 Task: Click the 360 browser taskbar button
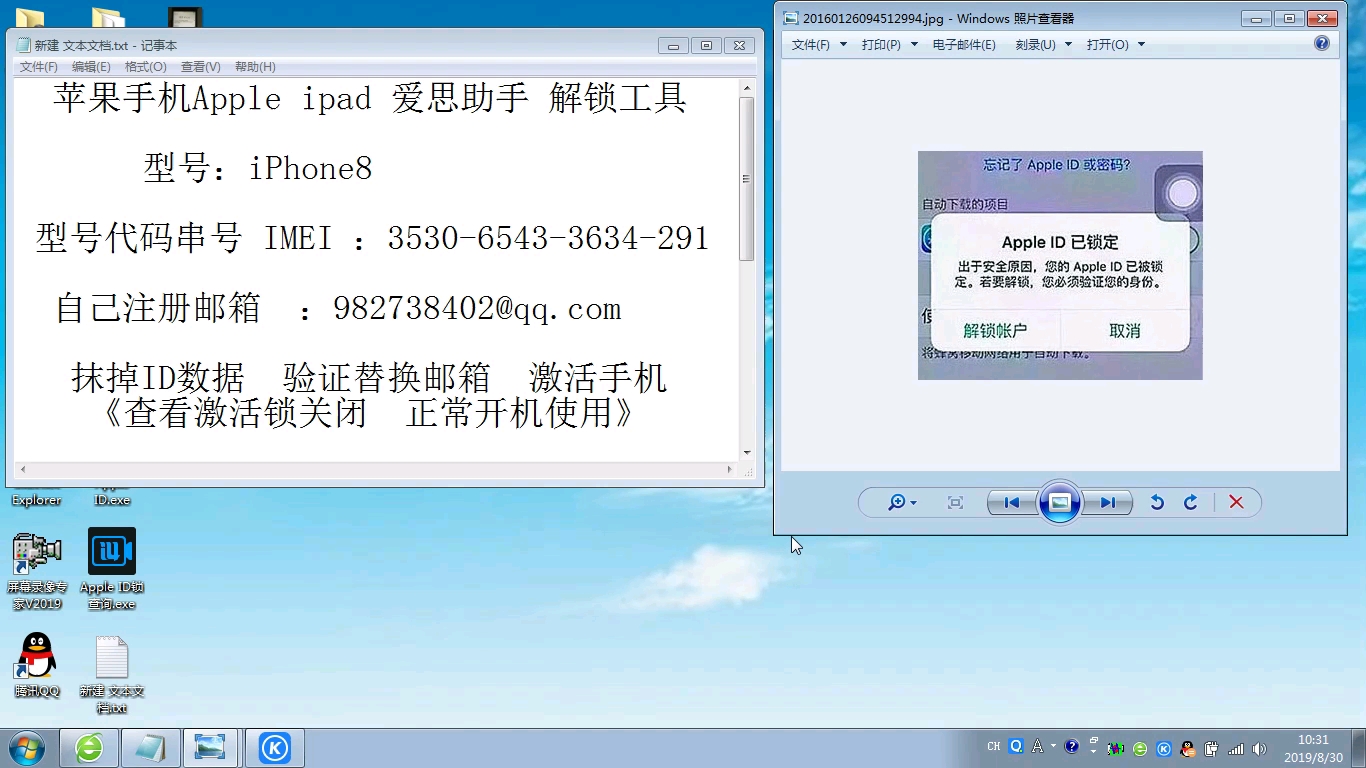point(89,748)
